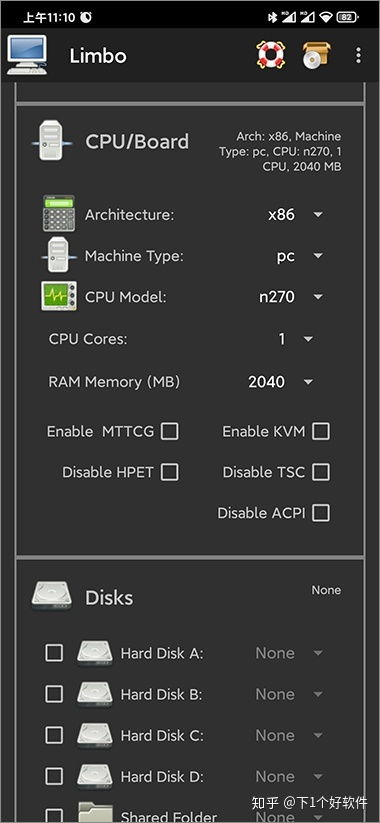Open the CD package box icon
The image size is (380, 823).
click(x=316, y=55)
